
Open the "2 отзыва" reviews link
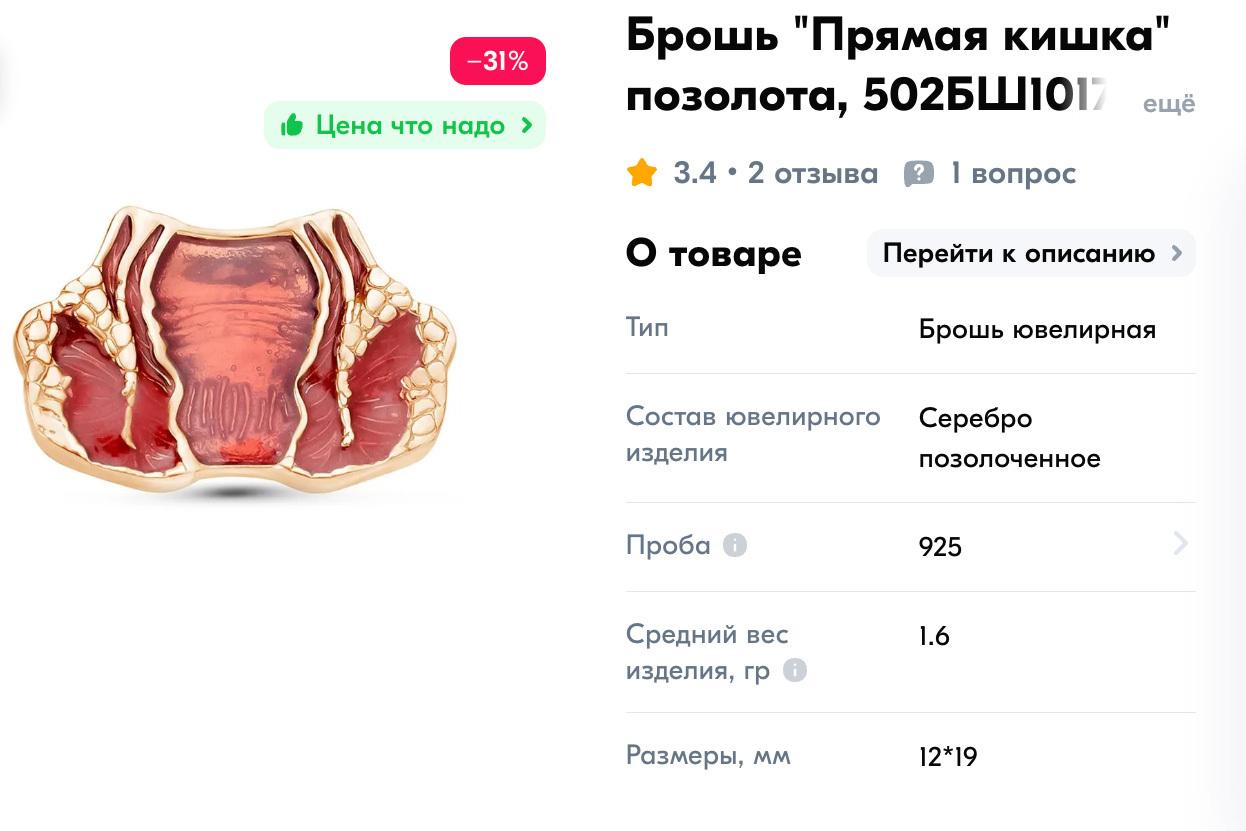coord(813,172)
